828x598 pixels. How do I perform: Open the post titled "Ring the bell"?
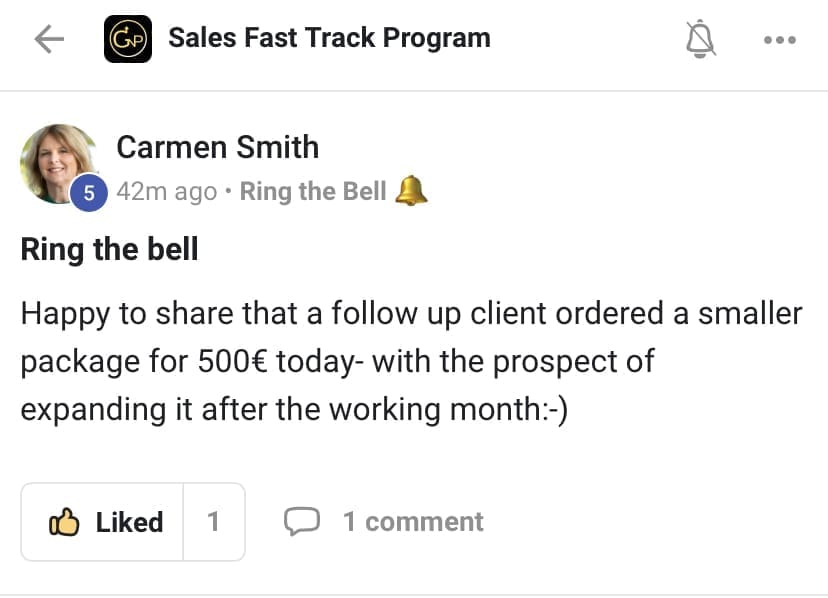click(x=109, y=249)
